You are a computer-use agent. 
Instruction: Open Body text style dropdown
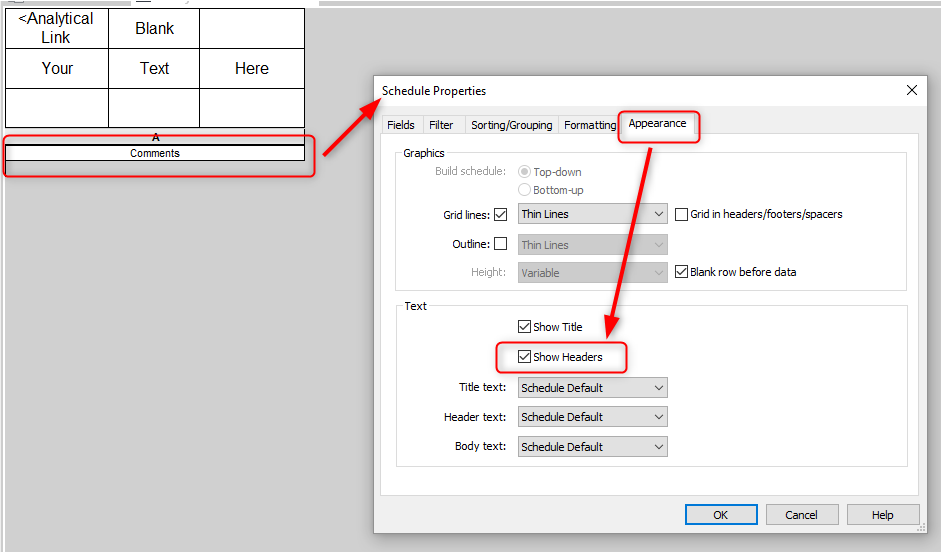pos(592,446)
